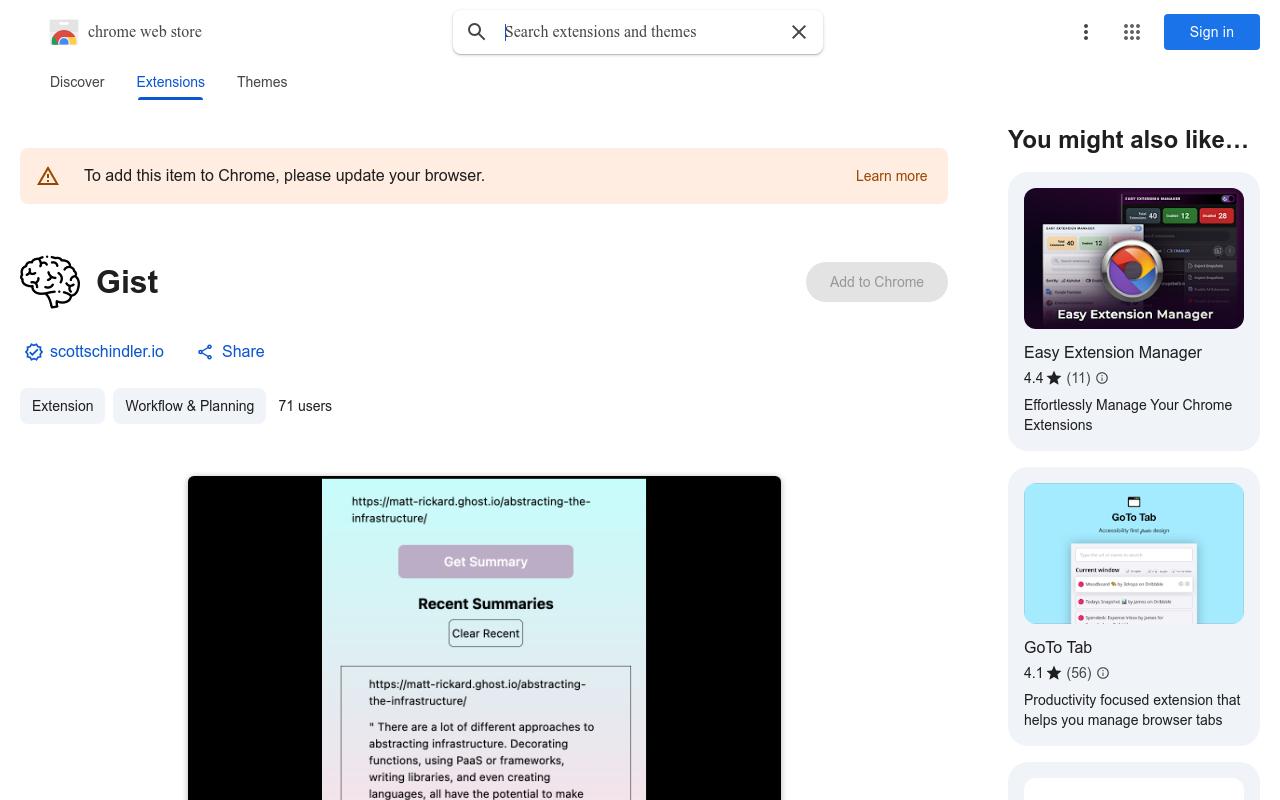1280x800 pixels.
Task: Click the Chrome Web Store logo icon
Action: tap(64, 33)
